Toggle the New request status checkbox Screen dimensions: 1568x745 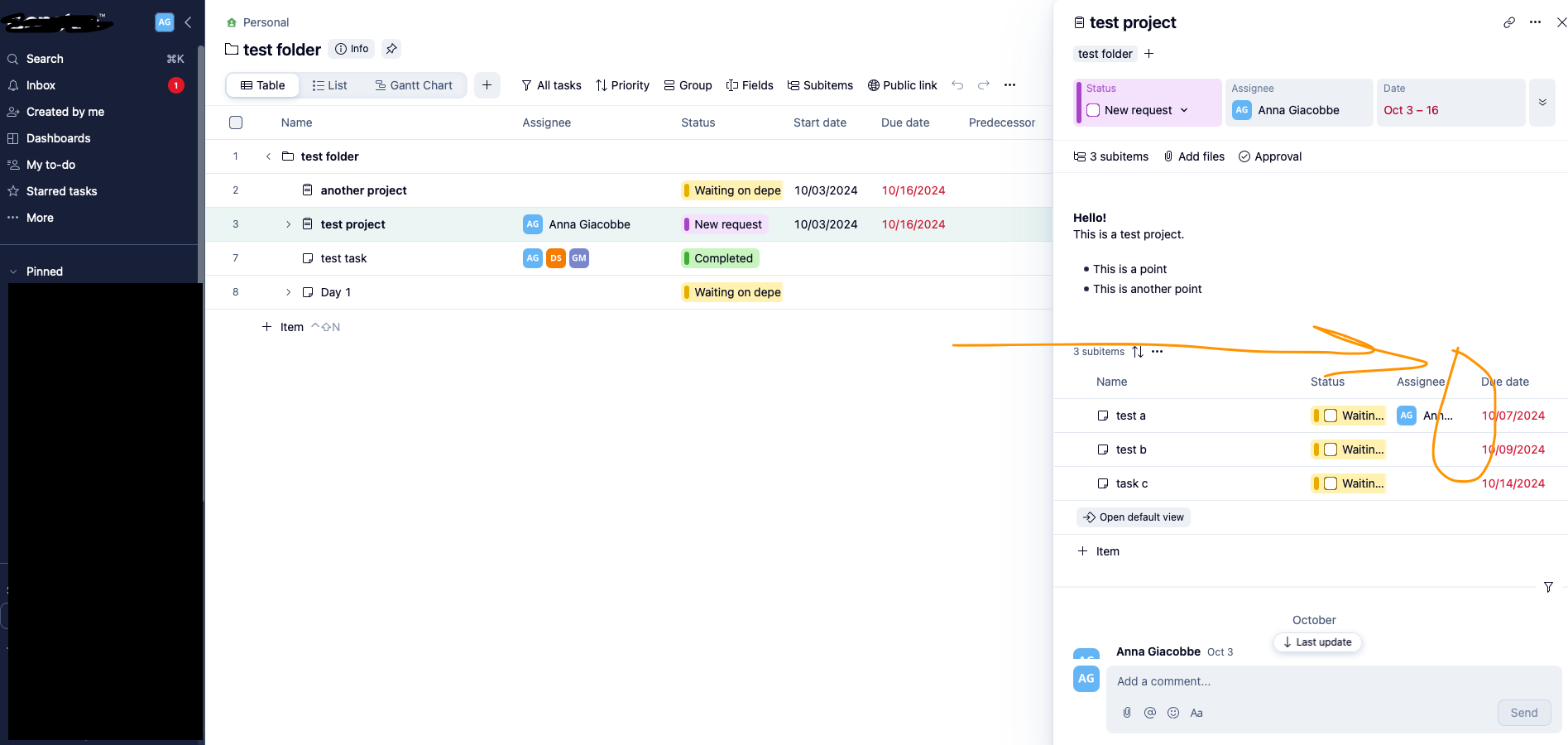[x=1093, y=110]
